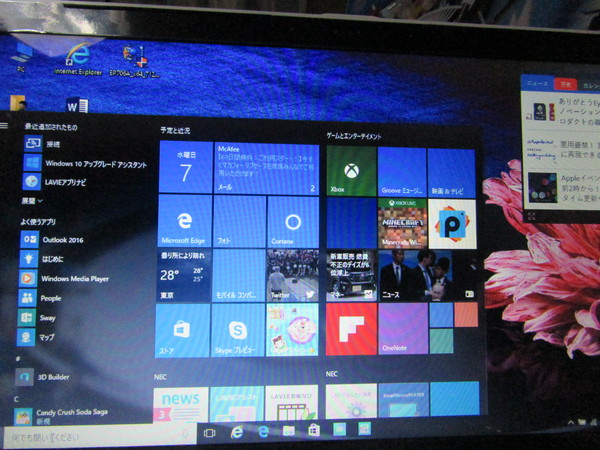Jump to the # letter group header

(18, 359)
